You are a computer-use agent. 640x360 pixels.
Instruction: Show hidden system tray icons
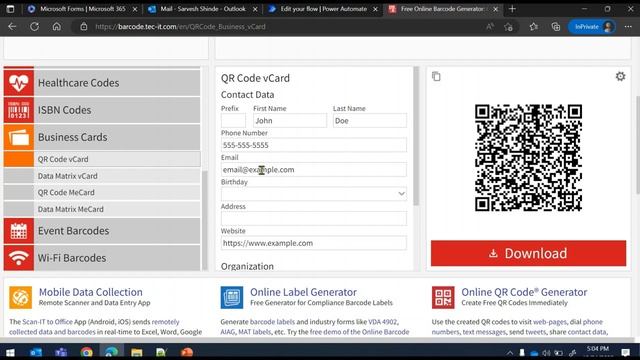[x=510, y=353]
